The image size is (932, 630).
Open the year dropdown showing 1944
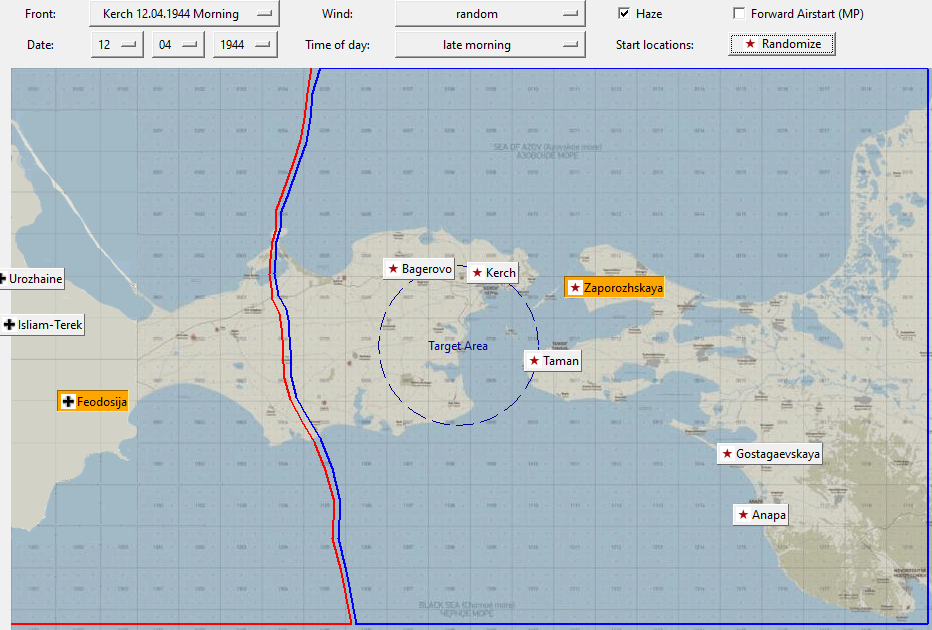tap(245, 45)
